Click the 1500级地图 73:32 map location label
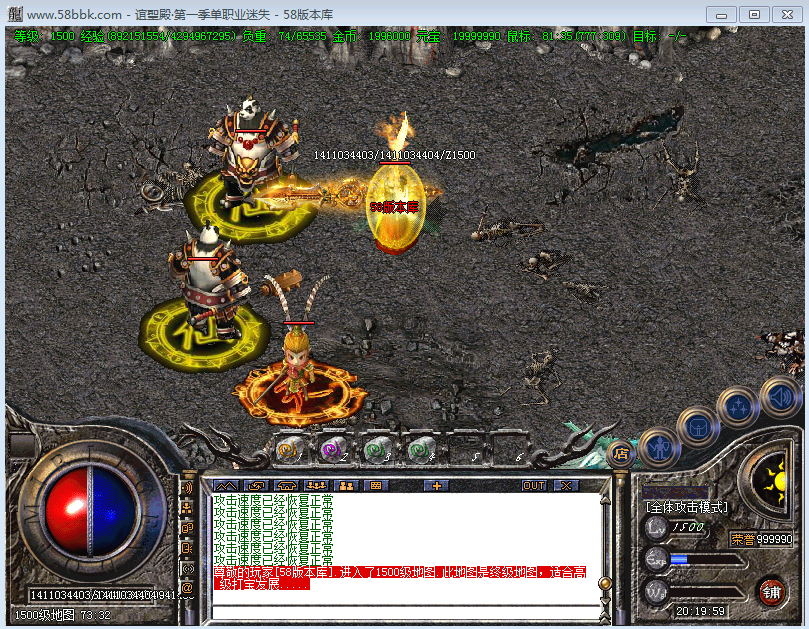 click(62, 615)
